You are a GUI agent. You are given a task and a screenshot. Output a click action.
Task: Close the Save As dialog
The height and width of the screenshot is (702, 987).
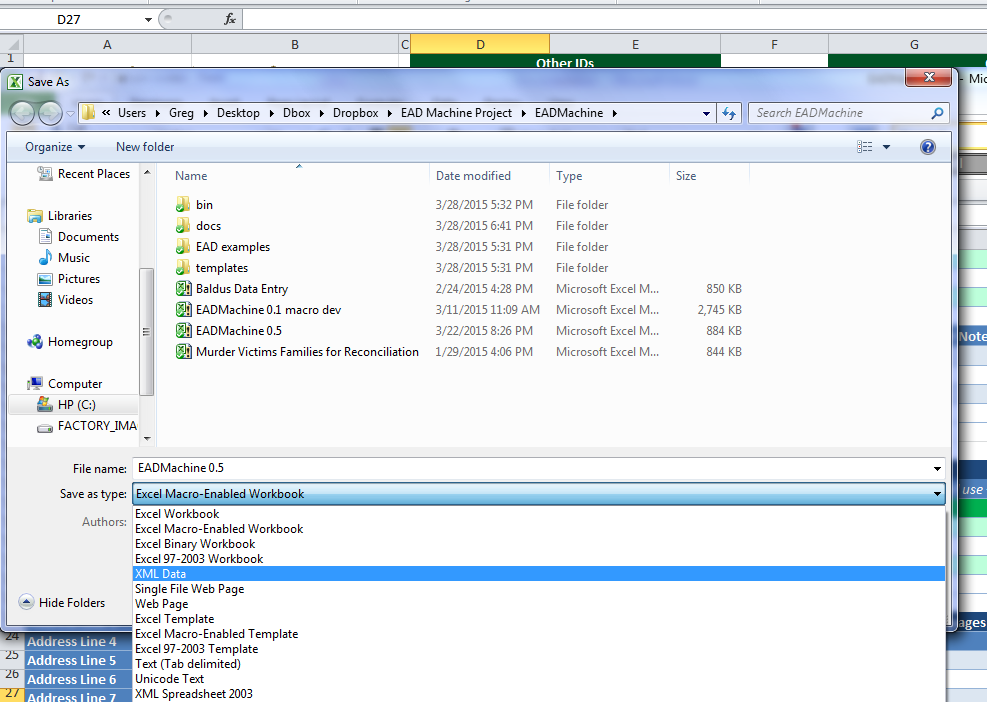(928, 77)
